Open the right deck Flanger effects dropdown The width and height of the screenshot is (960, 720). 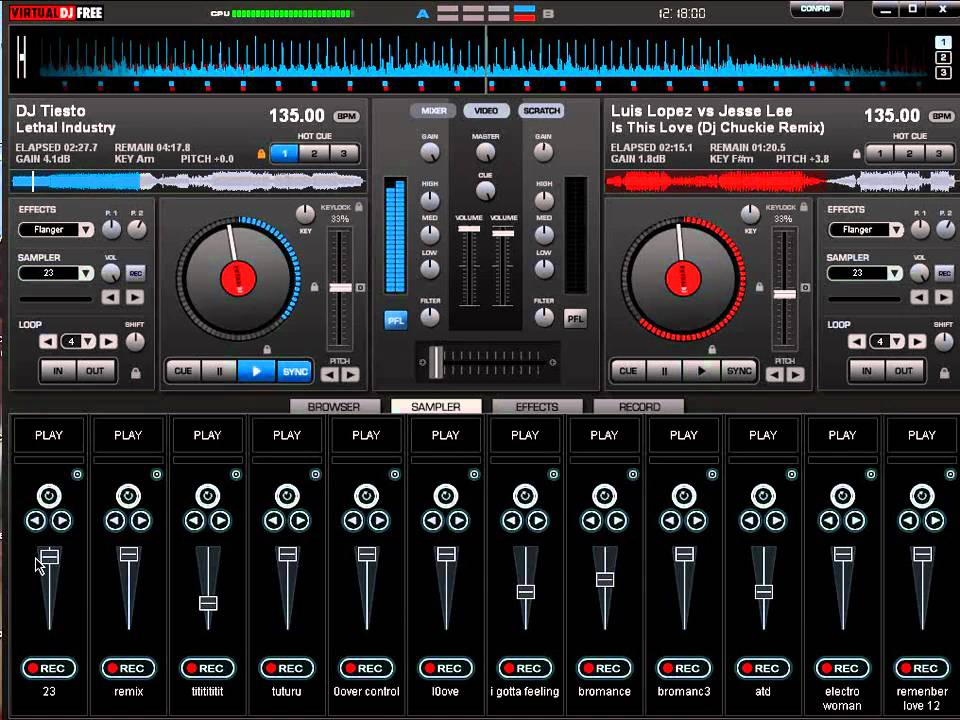pyautogui.click(x=896, y=230)
